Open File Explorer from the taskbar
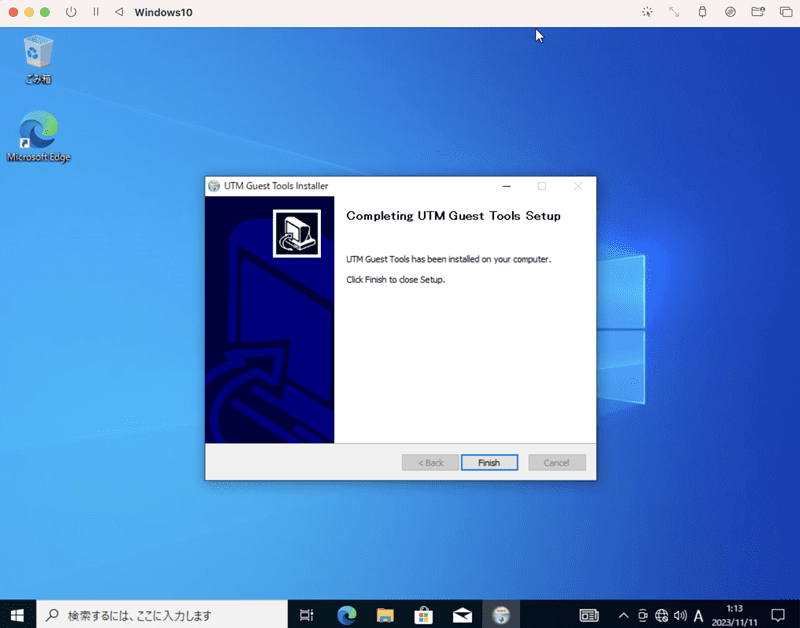Screen dimensions: 800x628 click(x=385, y=615)
